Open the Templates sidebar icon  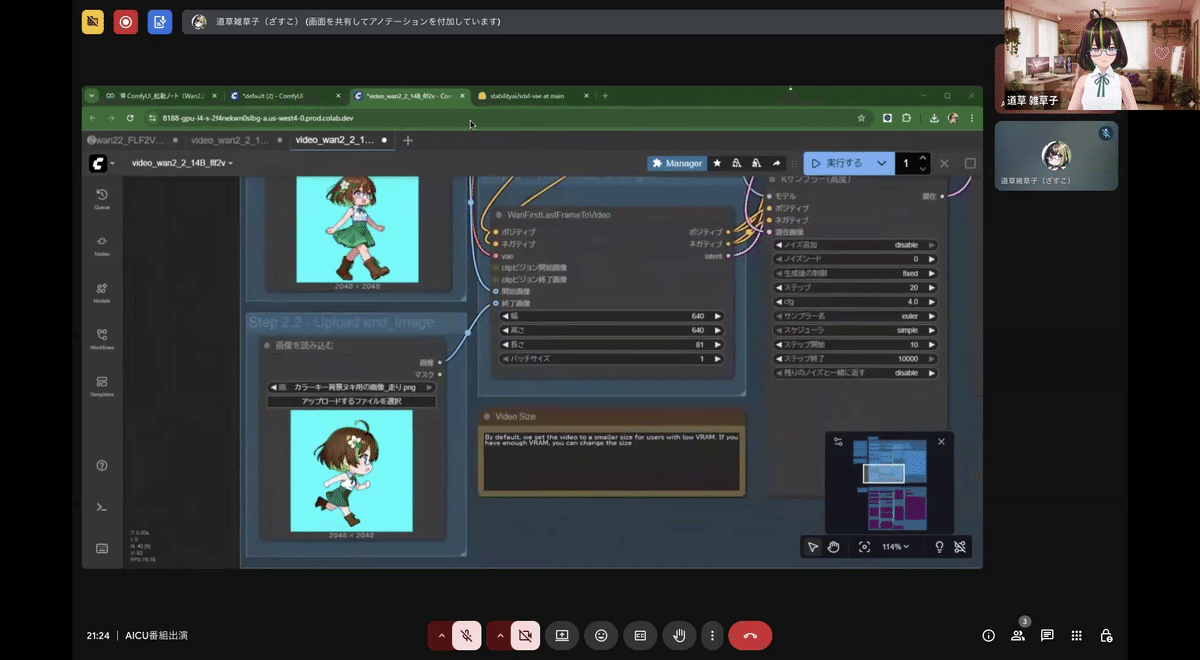(102, 385)
